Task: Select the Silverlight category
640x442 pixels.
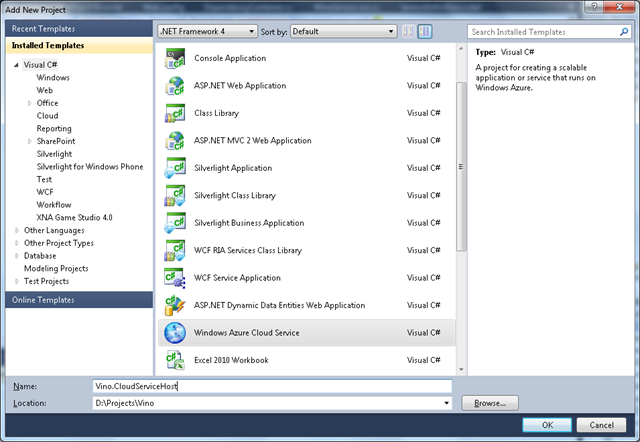Action: [54, 154]
